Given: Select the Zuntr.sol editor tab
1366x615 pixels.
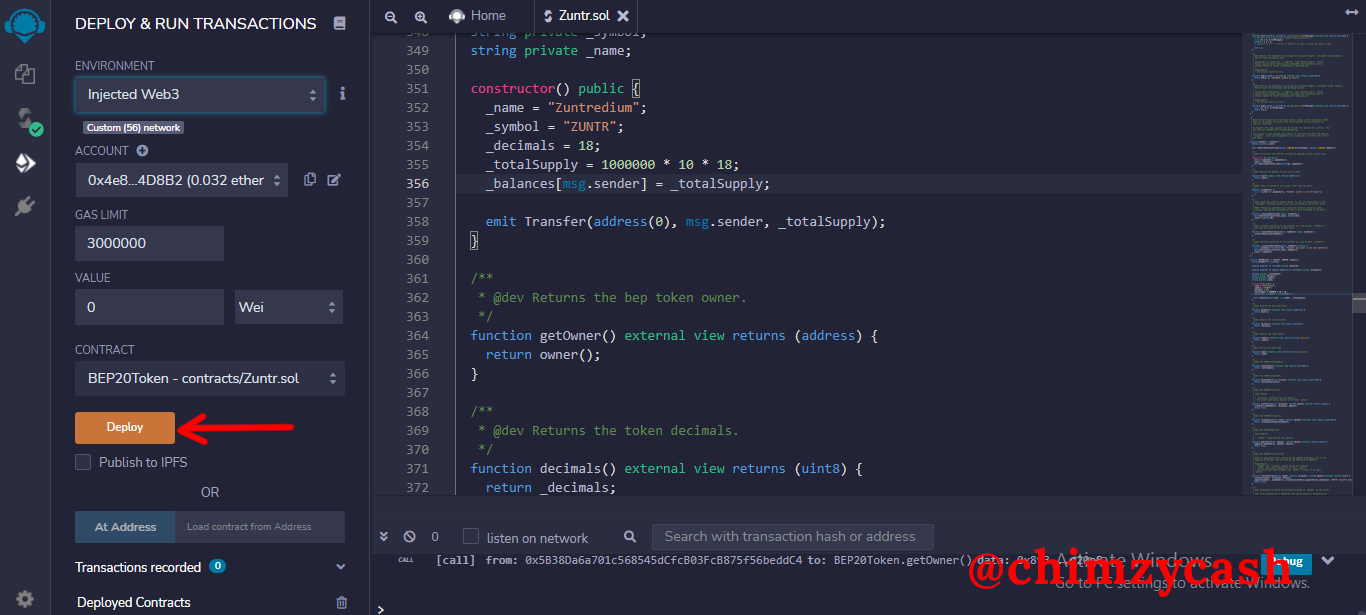Looking at the screenshot, I should [585, 16].
